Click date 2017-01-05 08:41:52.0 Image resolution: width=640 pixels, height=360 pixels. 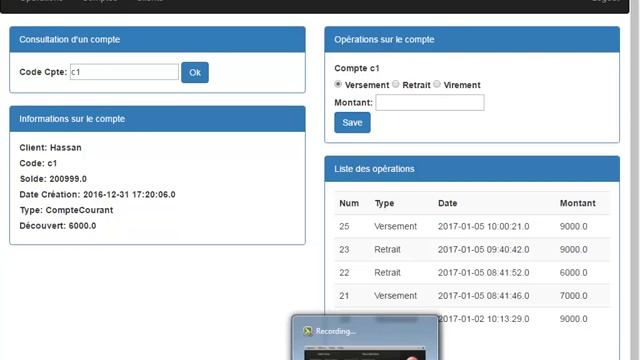[x=484, y=273]
